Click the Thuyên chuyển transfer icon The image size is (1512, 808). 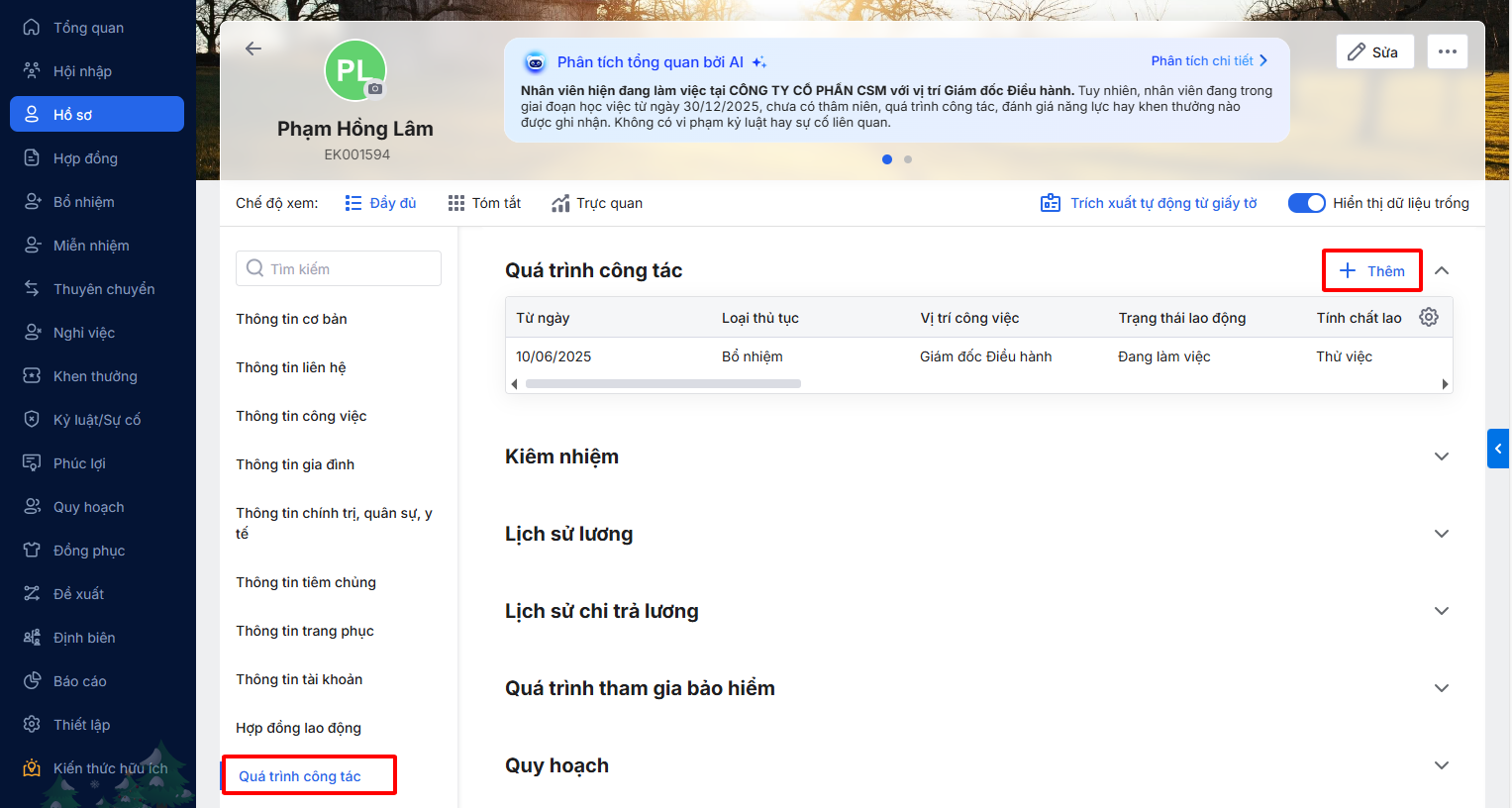pyautogui.click(x=32, y=289)
